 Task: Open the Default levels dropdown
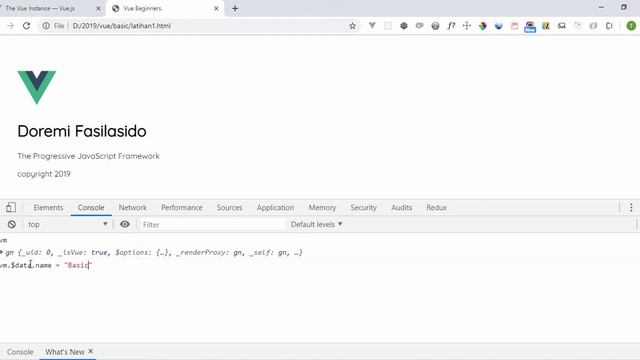(316, 224)
